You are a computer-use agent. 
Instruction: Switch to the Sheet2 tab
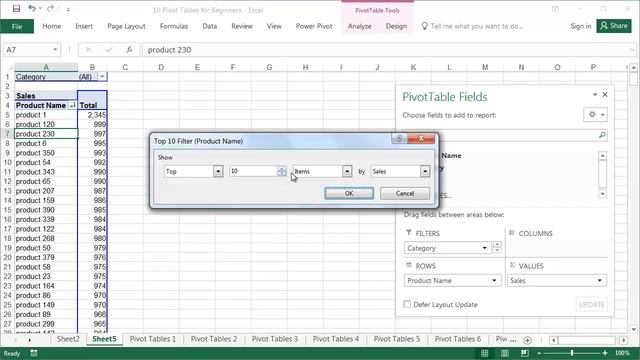[x=68, y=339]
